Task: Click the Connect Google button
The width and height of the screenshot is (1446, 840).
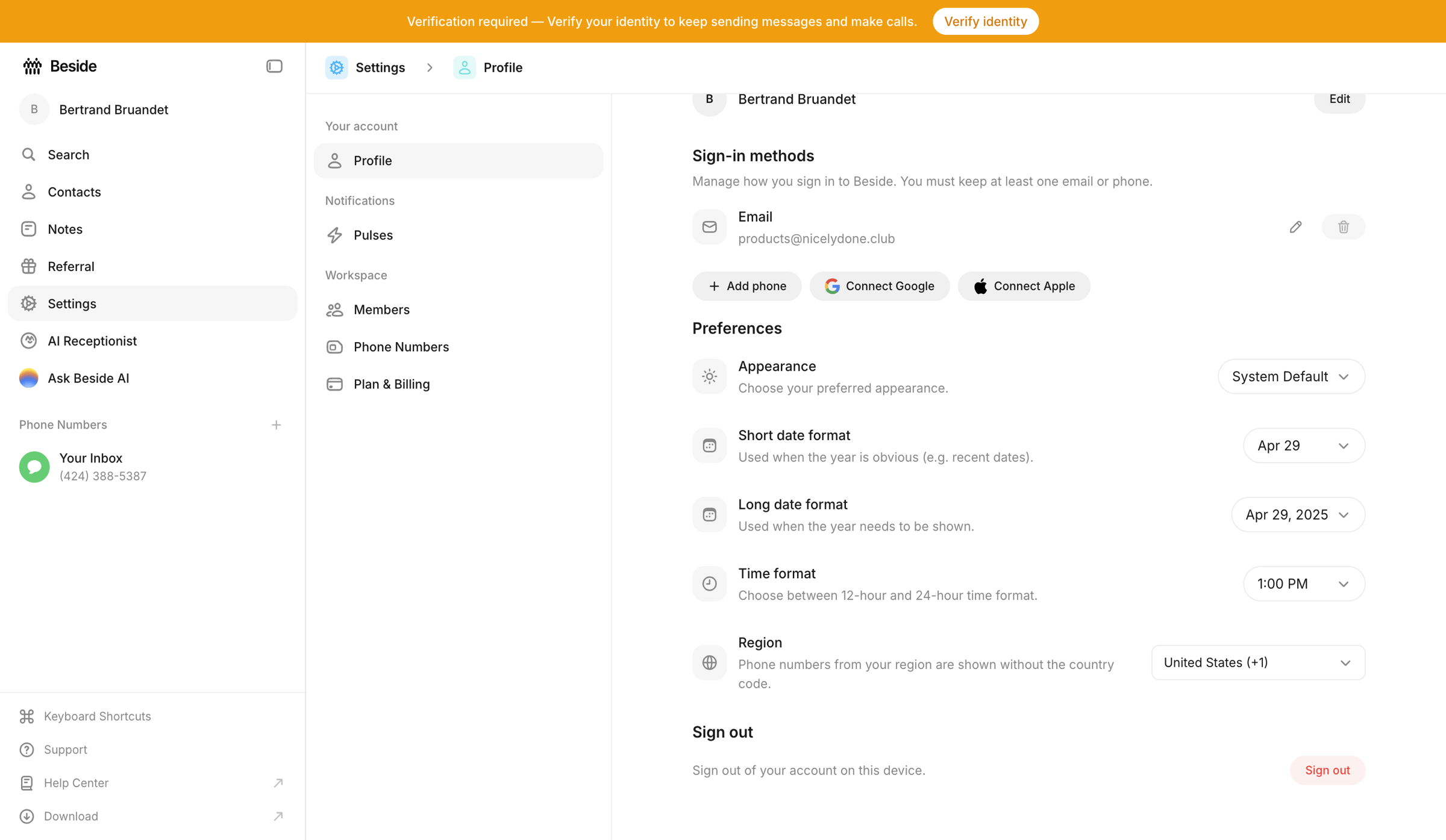Action: click(880, 286)
